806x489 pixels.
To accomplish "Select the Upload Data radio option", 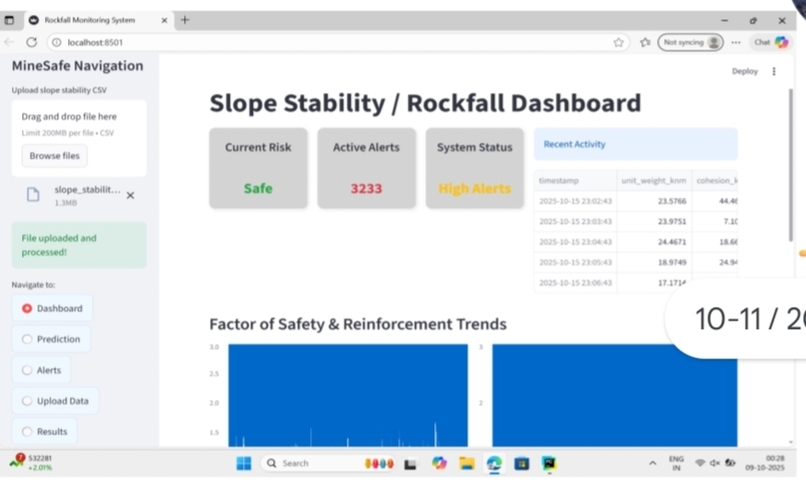I will pos(56,401).
